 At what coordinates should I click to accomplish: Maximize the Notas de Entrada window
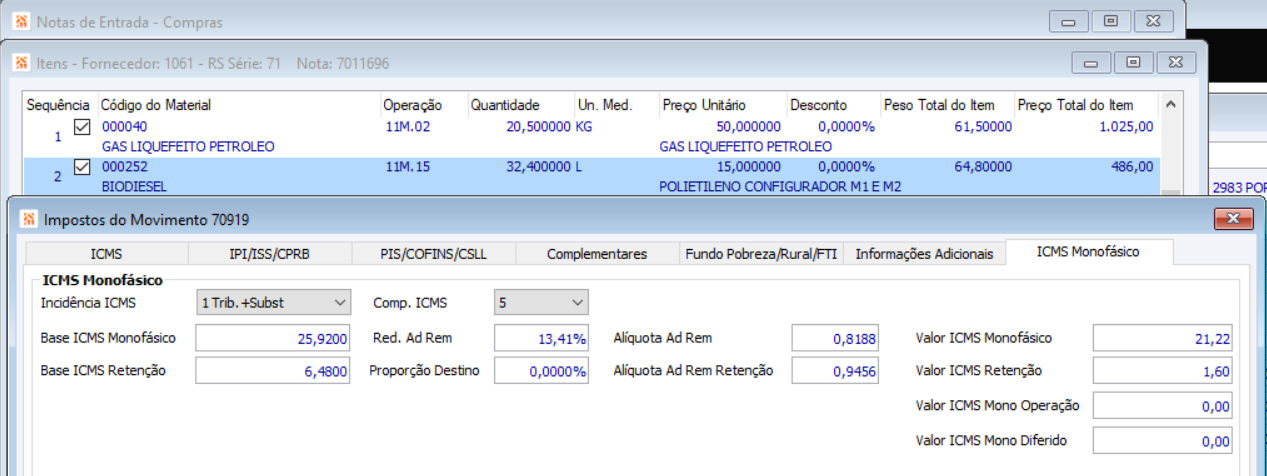tap(1111, 21)
